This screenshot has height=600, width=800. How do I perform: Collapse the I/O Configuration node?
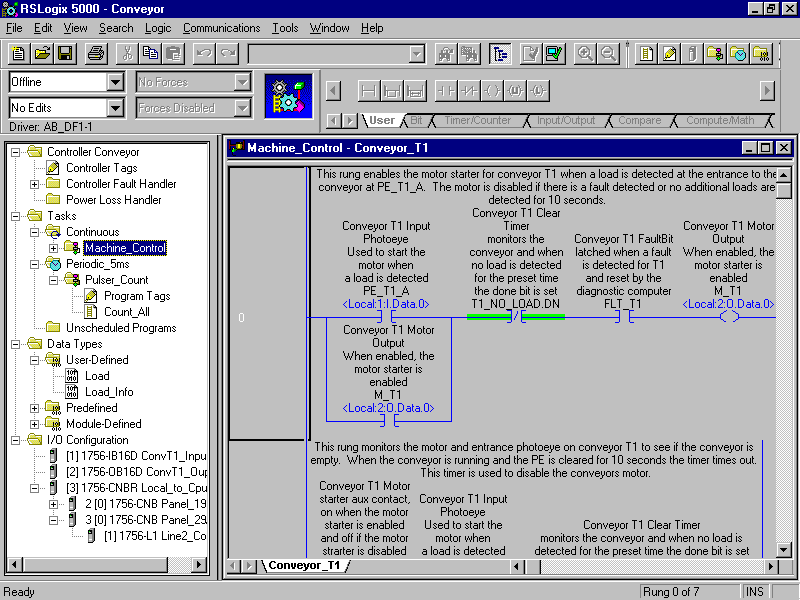click(16, 440)
